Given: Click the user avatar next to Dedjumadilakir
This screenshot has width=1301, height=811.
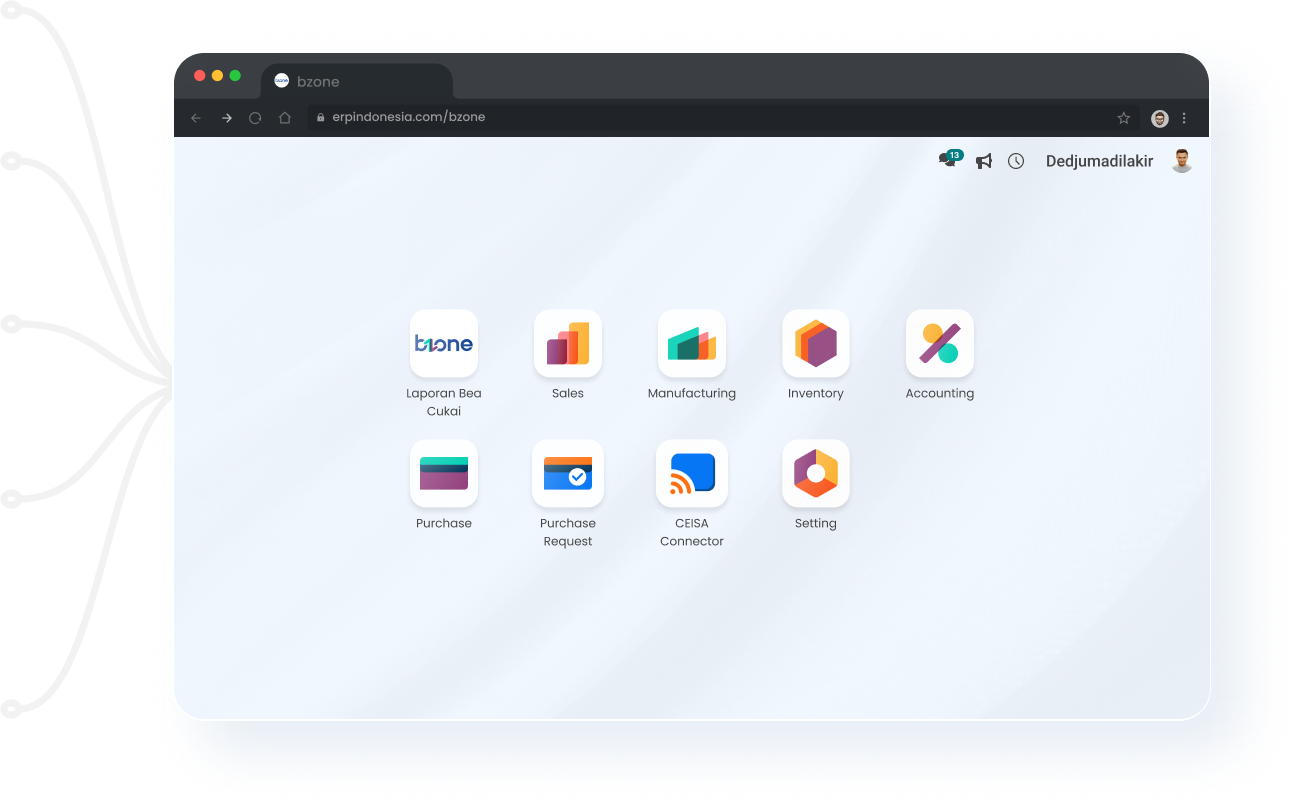Looking at the screenshot, I should pyautogui.click(x=1182, y=161).
